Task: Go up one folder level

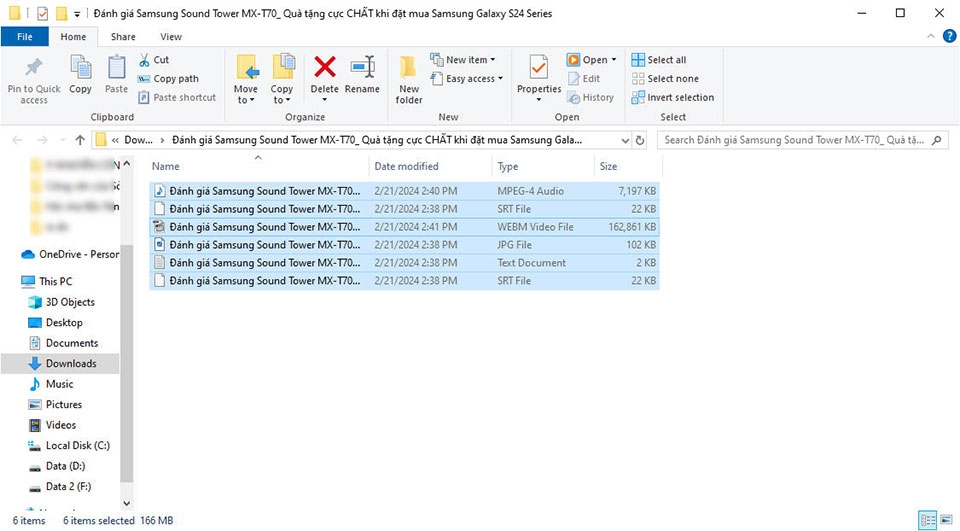Action: tap(80, 140)
